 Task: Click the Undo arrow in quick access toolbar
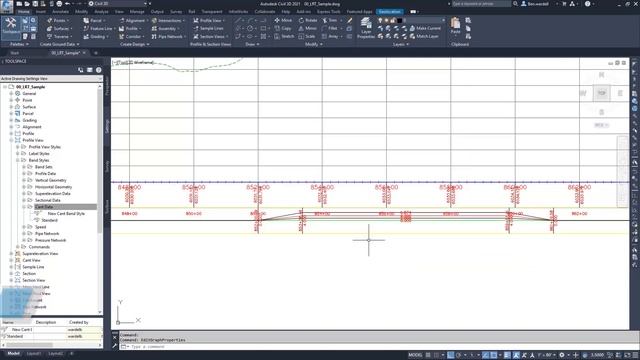(x=67, y=4)
